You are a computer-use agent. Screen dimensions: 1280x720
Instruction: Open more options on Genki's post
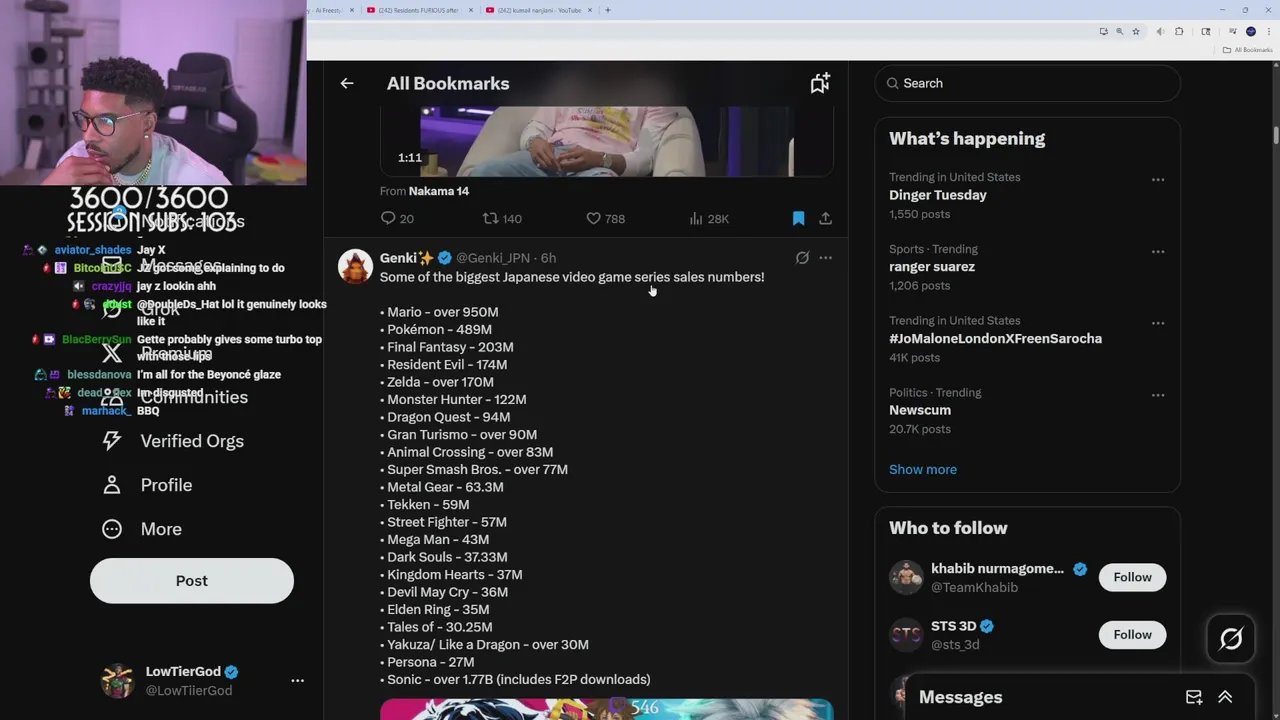click(825, 258)
